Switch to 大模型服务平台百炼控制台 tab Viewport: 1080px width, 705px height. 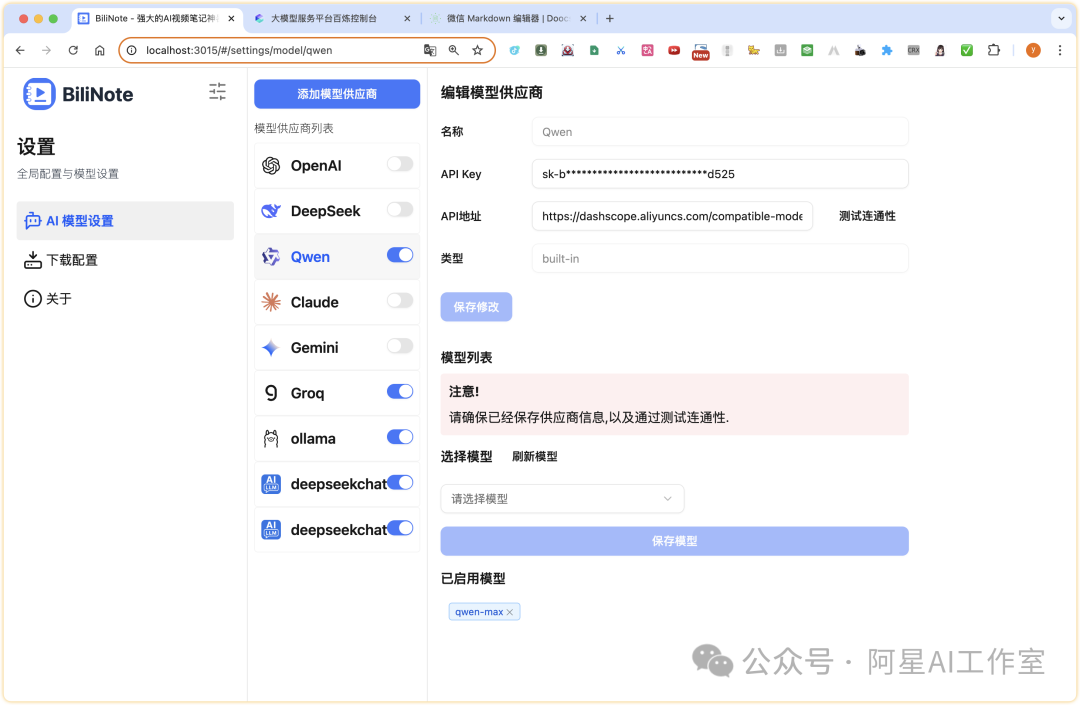[324, 19]
